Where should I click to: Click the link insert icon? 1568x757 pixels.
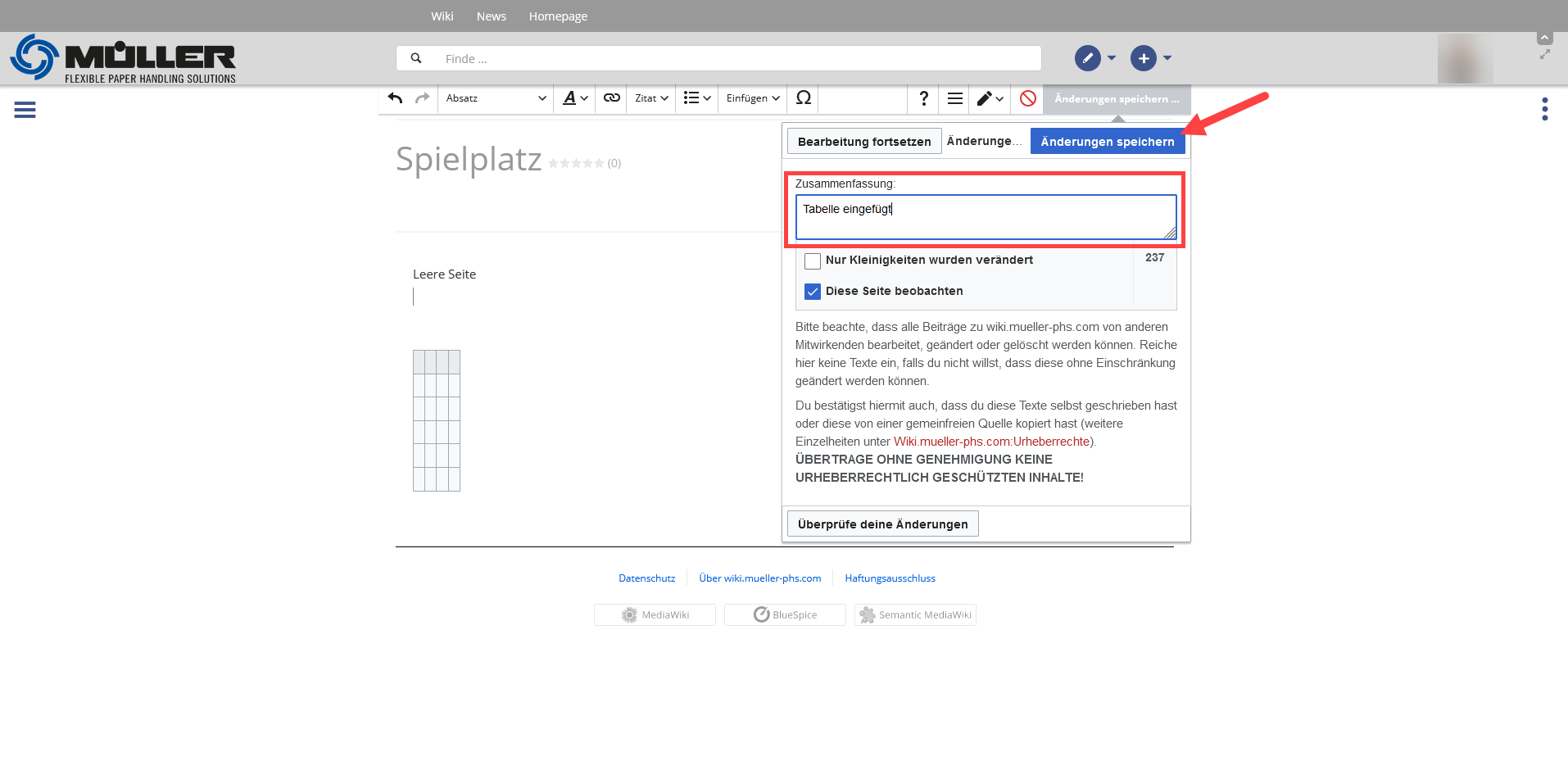point(611,98)
